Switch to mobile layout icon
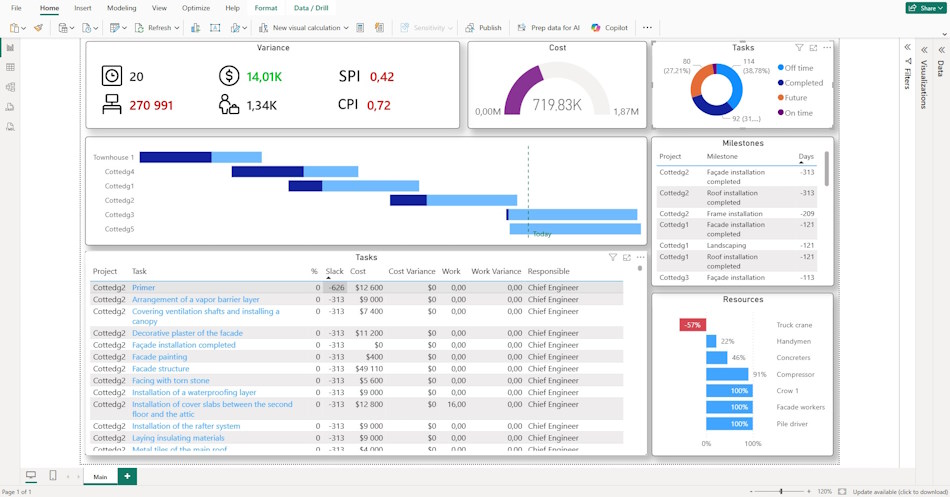Screen dimensions: 950x497 point(53,476)
